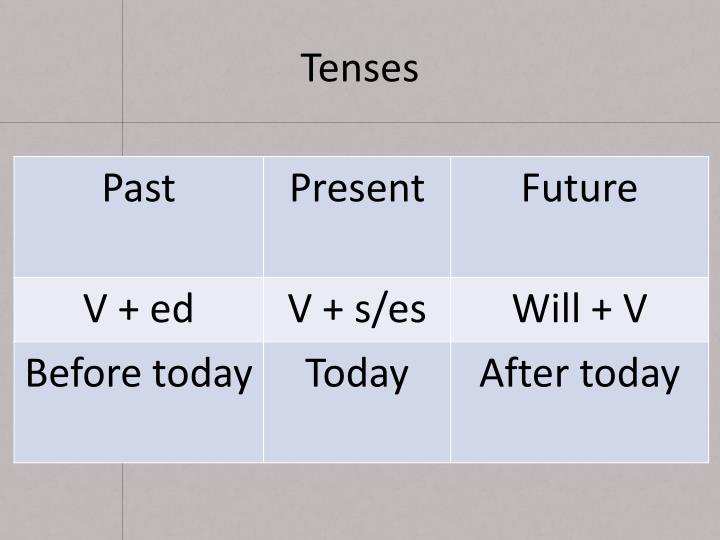Viewport: 720px width, 540px height.
Task: Select the Present header cell
Action: point(357,217)
